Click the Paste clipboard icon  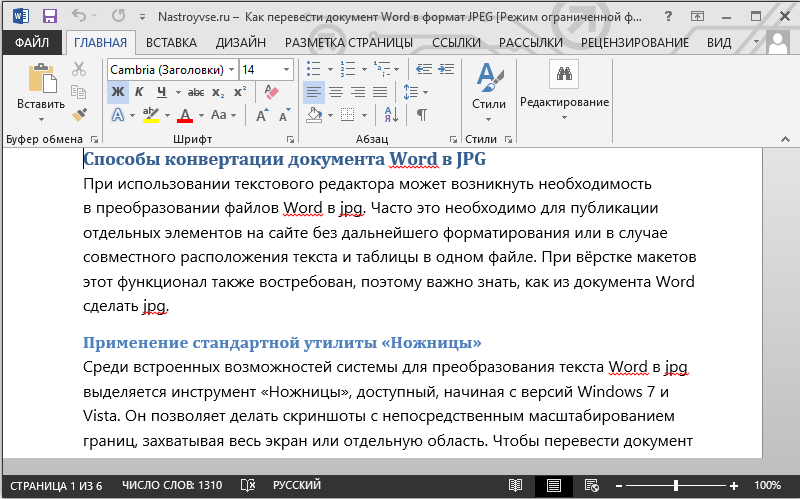click(x=42, y=79)
